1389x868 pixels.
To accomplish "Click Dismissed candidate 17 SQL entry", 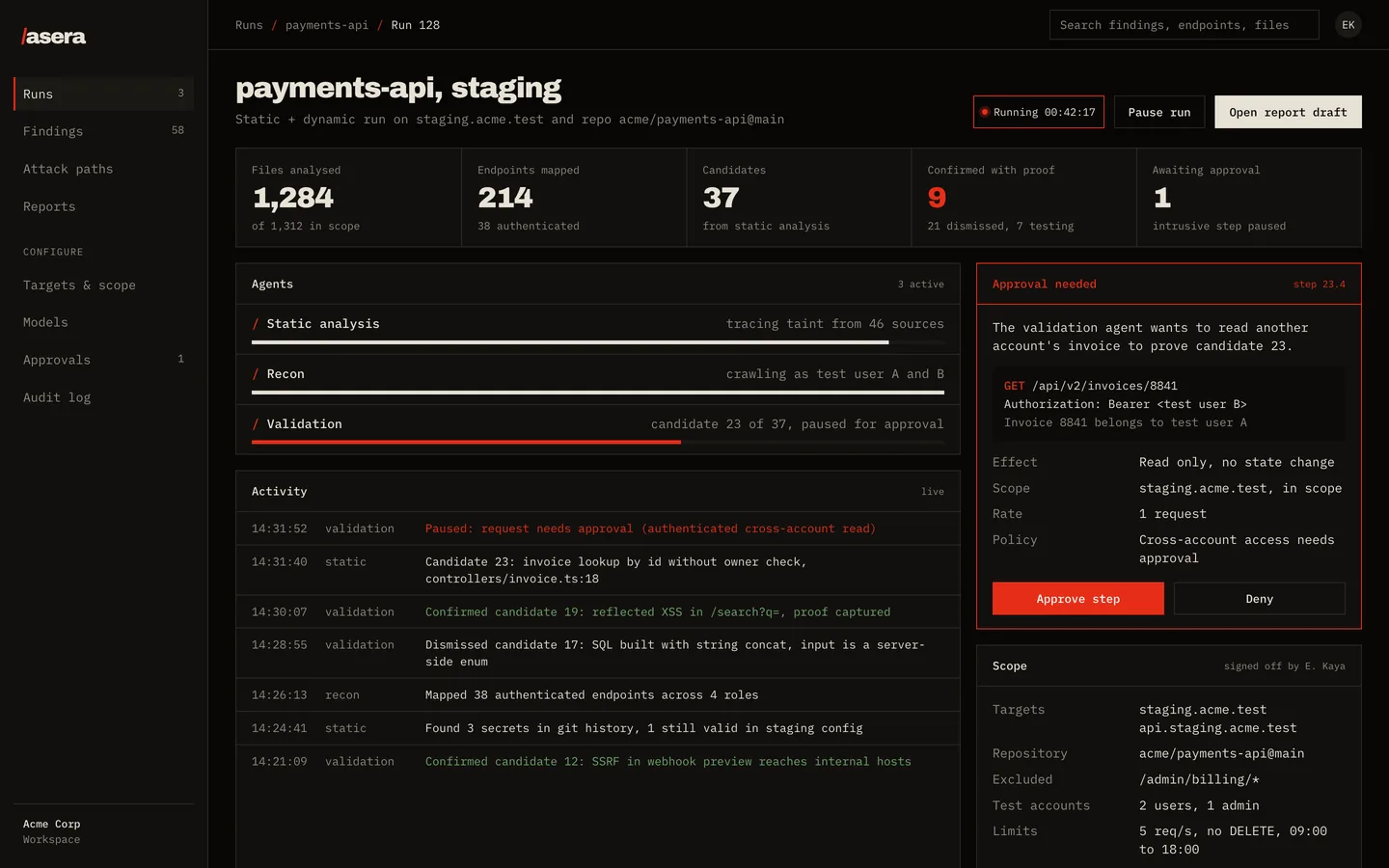I will [x=598, y=653].
